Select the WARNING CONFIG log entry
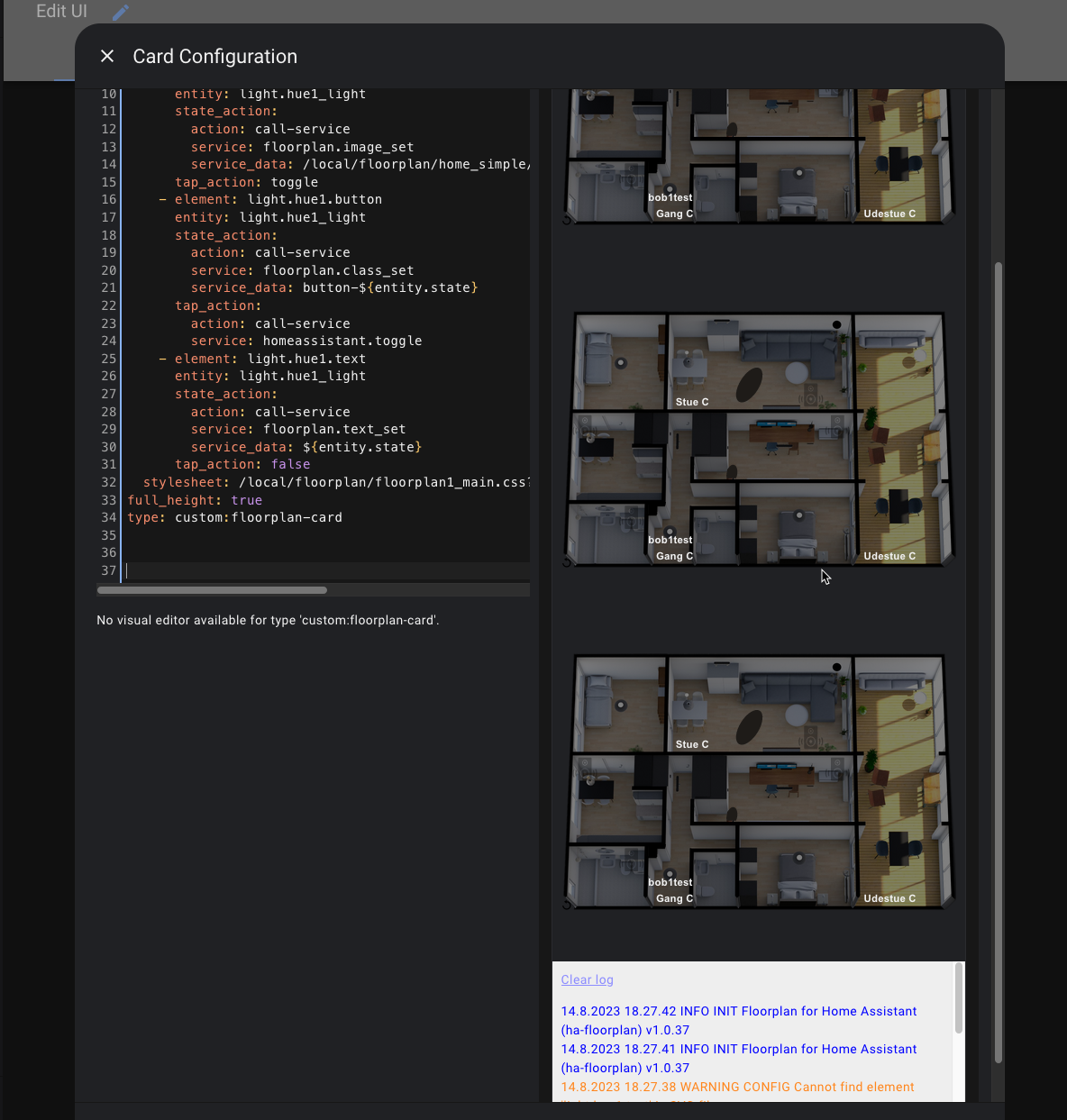This screenshot has width=1067, height=1120. coord(737,1087)
